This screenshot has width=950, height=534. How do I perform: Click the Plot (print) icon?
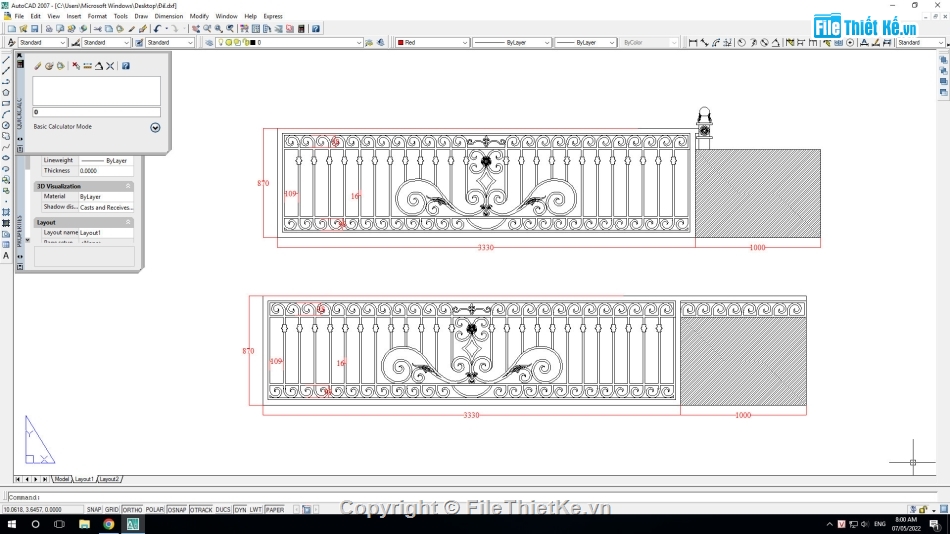[x=49, y=28]
